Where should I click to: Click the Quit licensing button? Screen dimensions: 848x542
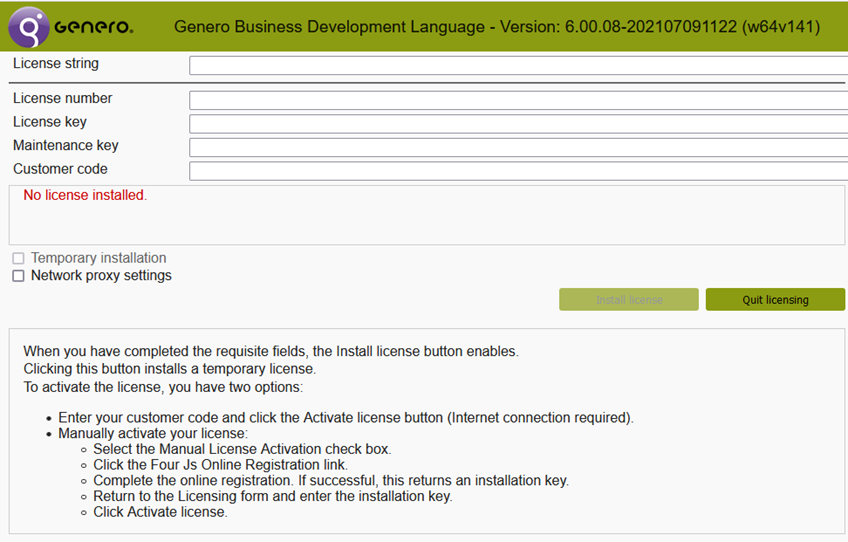pyautogui.click(x=775, y=300)
